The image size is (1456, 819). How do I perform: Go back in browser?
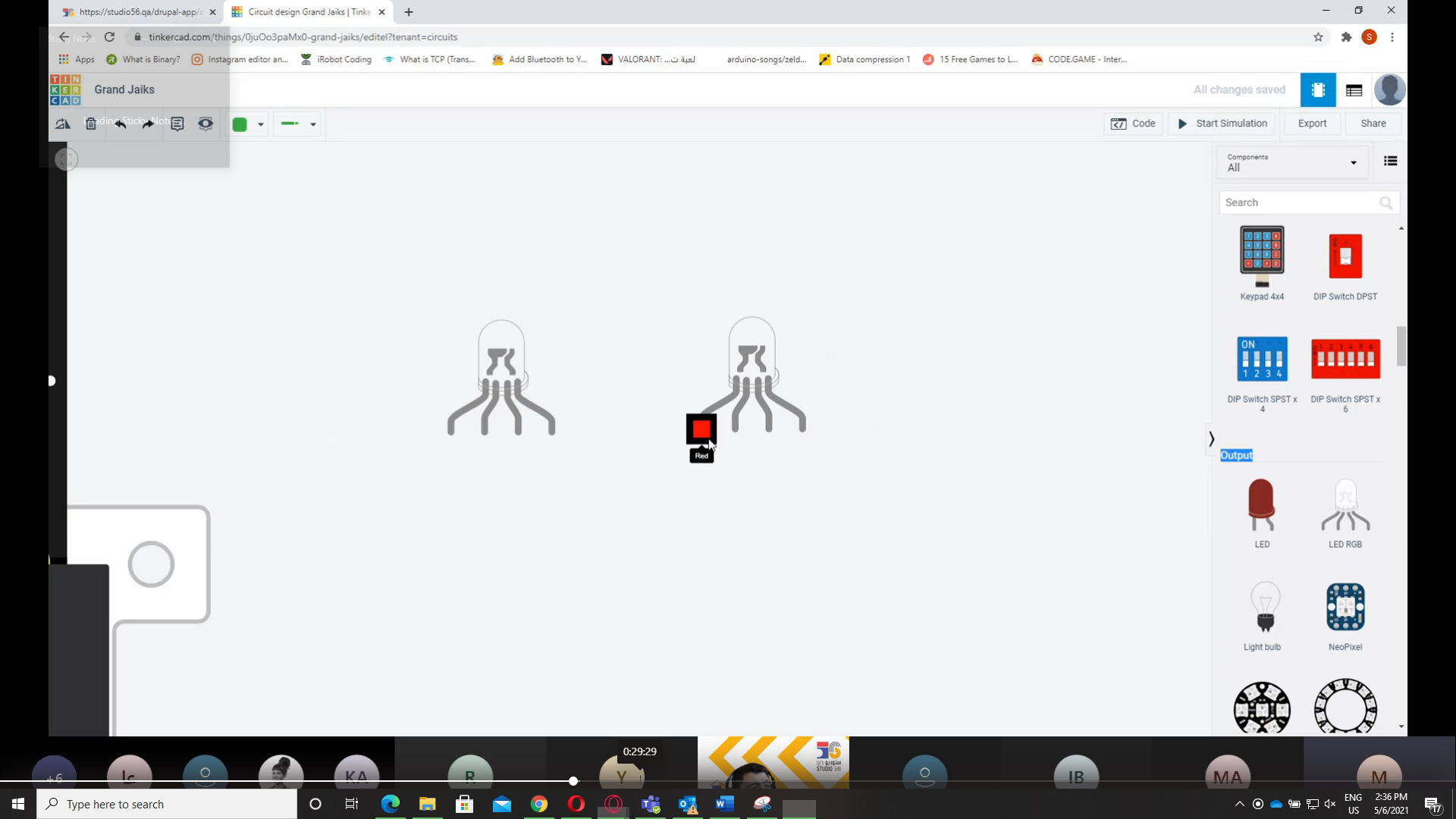[64, 36]
